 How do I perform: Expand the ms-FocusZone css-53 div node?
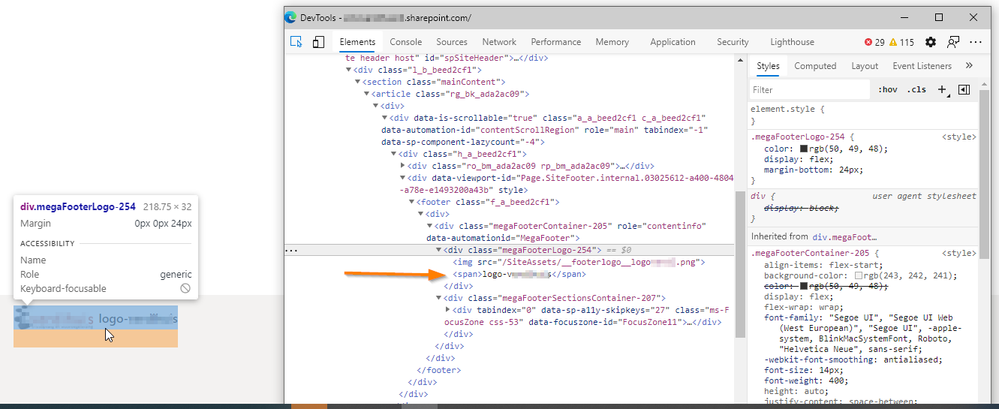pos(447,310)
